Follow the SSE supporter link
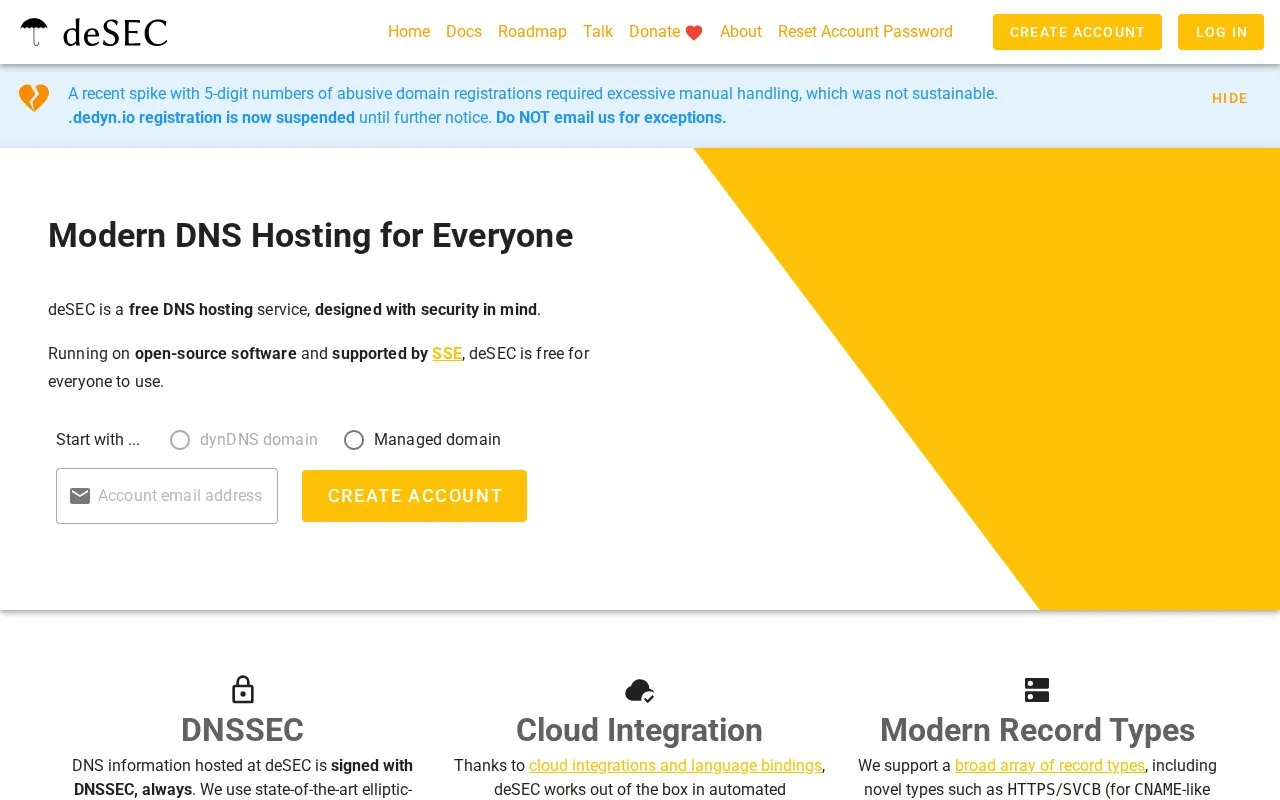The image size is (1280, 800). point(447,353)
